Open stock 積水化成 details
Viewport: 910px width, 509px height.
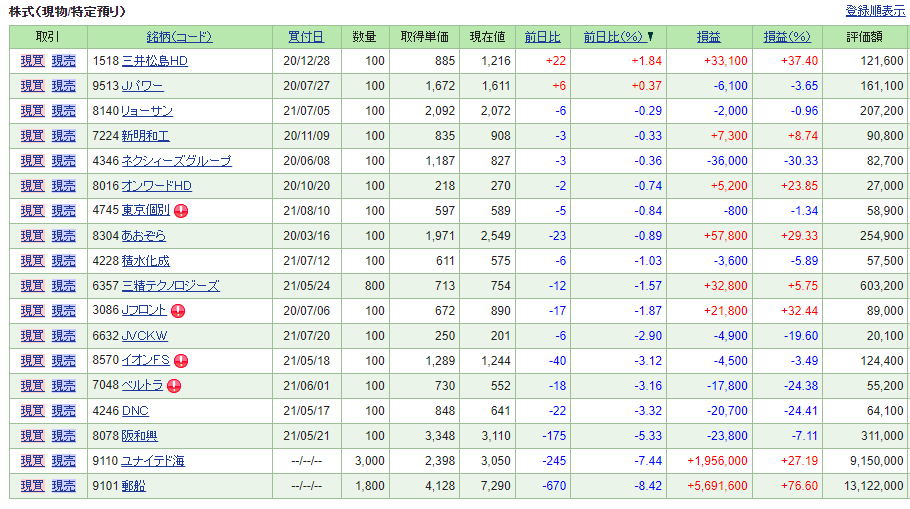pyautogui.click(x=145, y=261)
